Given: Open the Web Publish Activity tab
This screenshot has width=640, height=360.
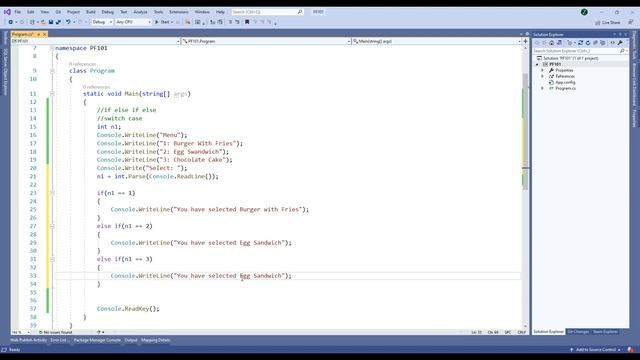Looking at the screenshot, I should [x=29, y=340].
